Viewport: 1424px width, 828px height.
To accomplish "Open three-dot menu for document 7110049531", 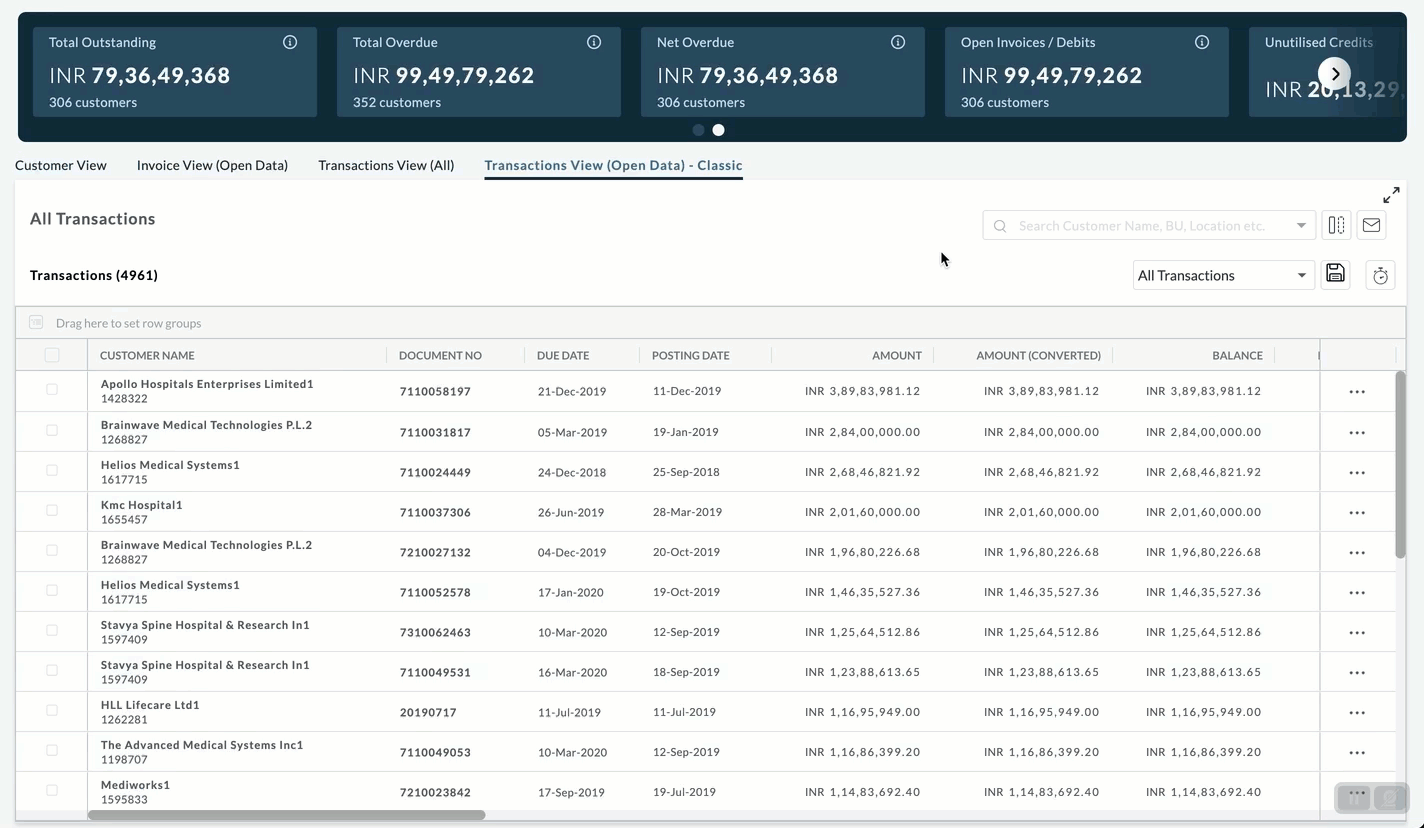I will click(x=1357, y=673).
